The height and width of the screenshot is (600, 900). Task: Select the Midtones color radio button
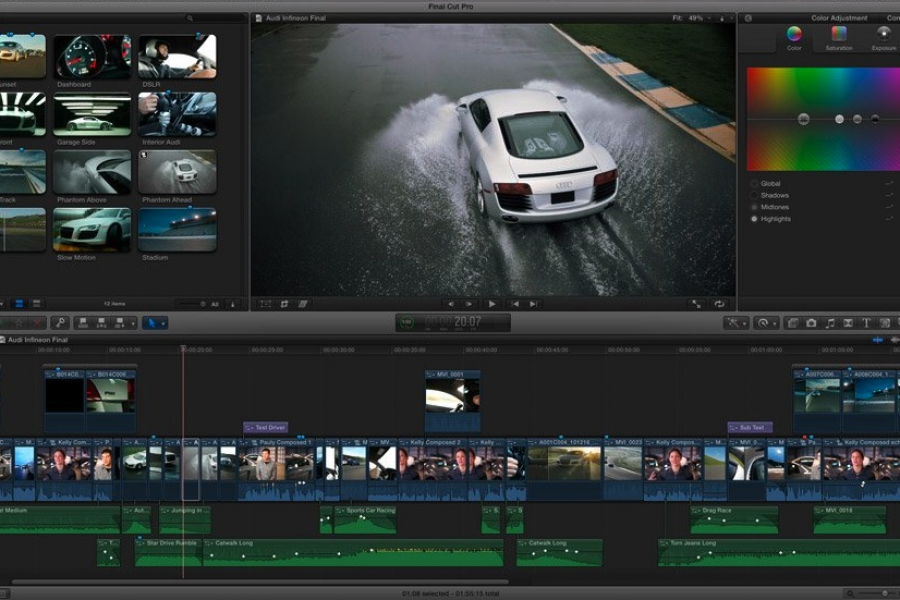[x=754, y=207]
